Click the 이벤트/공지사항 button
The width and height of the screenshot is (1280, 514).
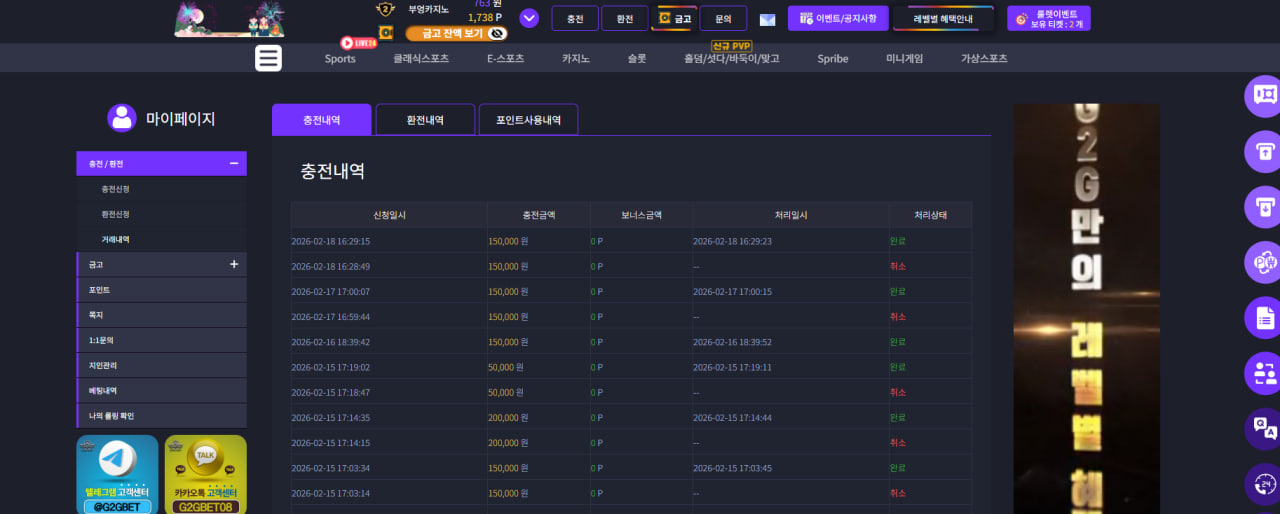coord(838,18)
